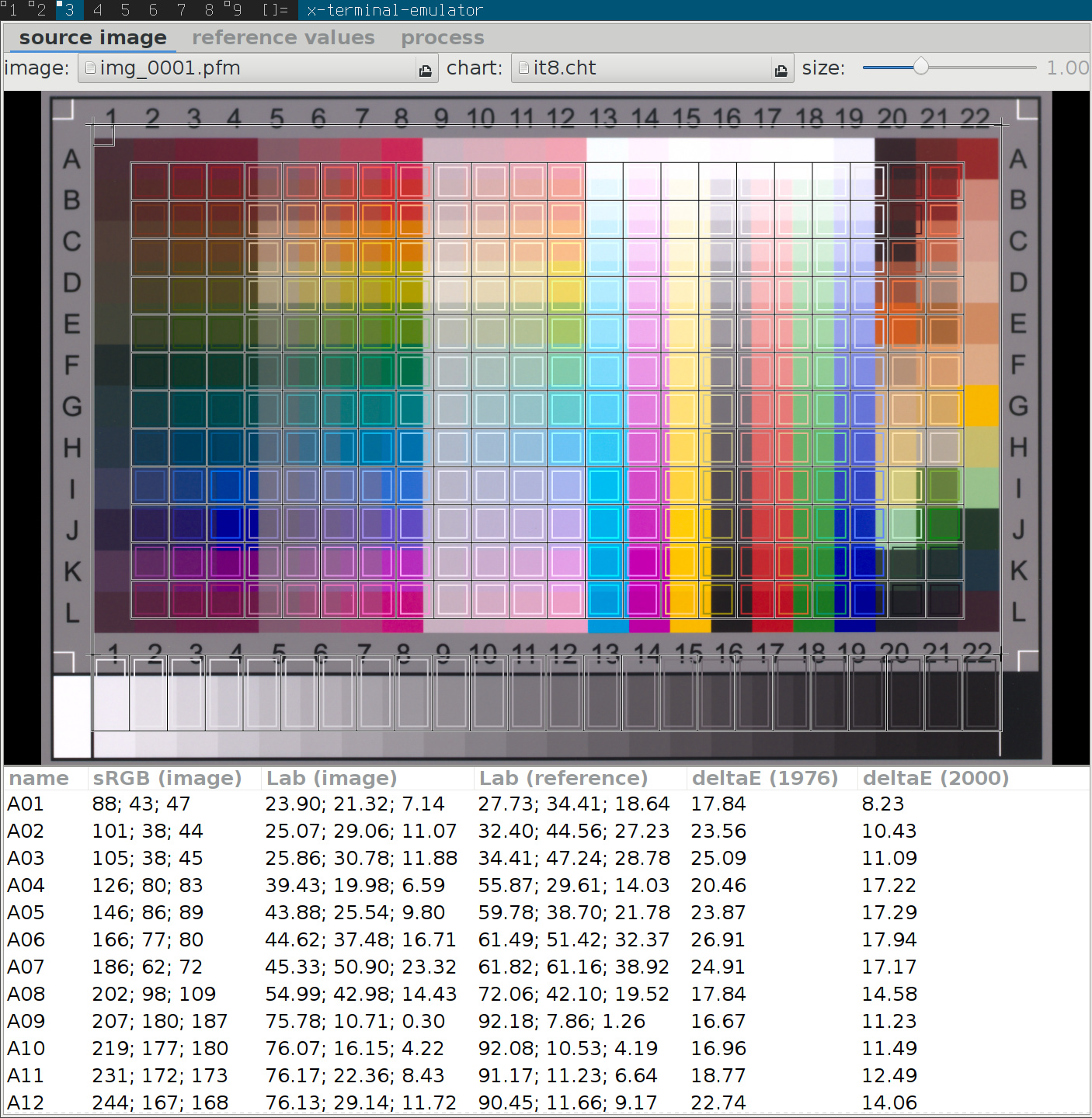Viewport: 1092px width, 1118px height.
Task: Click the white grayscale patch at bottom left
Action: coord(71,716)
